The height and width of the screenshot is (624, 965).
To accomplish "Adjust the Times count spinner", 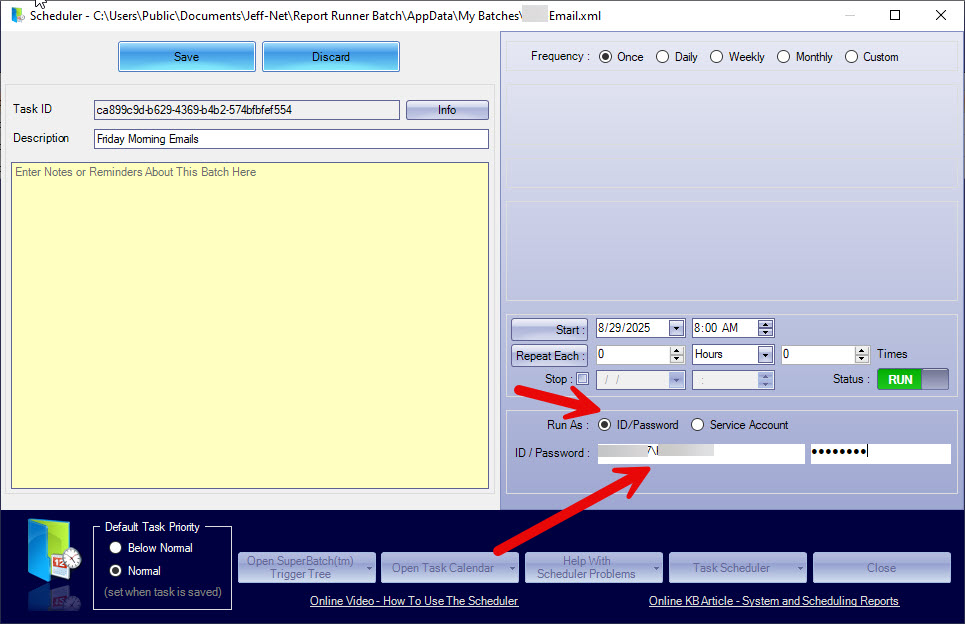I will click(861, 355).
